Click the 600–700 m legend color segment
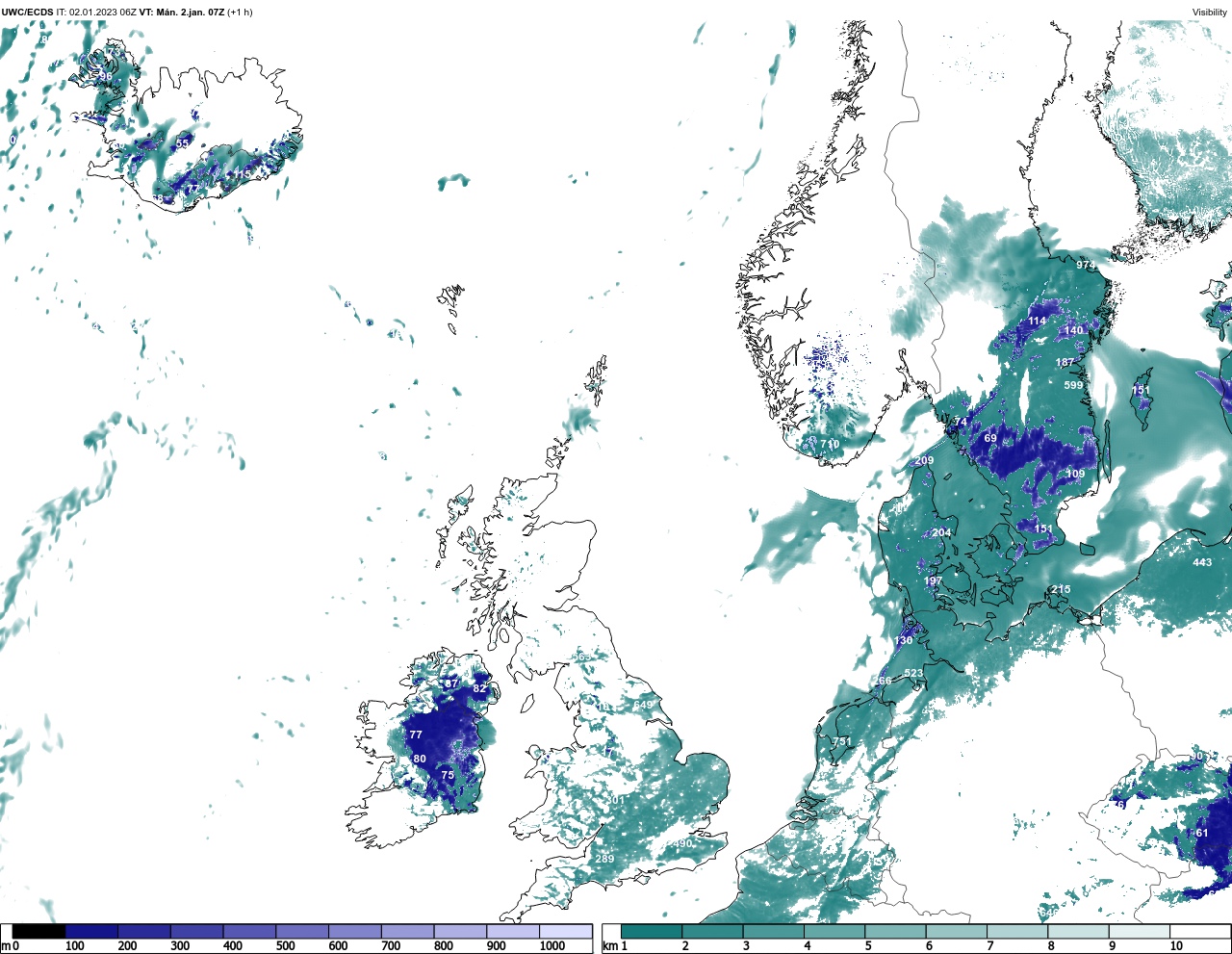This screenshot has width=1232, height=954. pos(354,931)
